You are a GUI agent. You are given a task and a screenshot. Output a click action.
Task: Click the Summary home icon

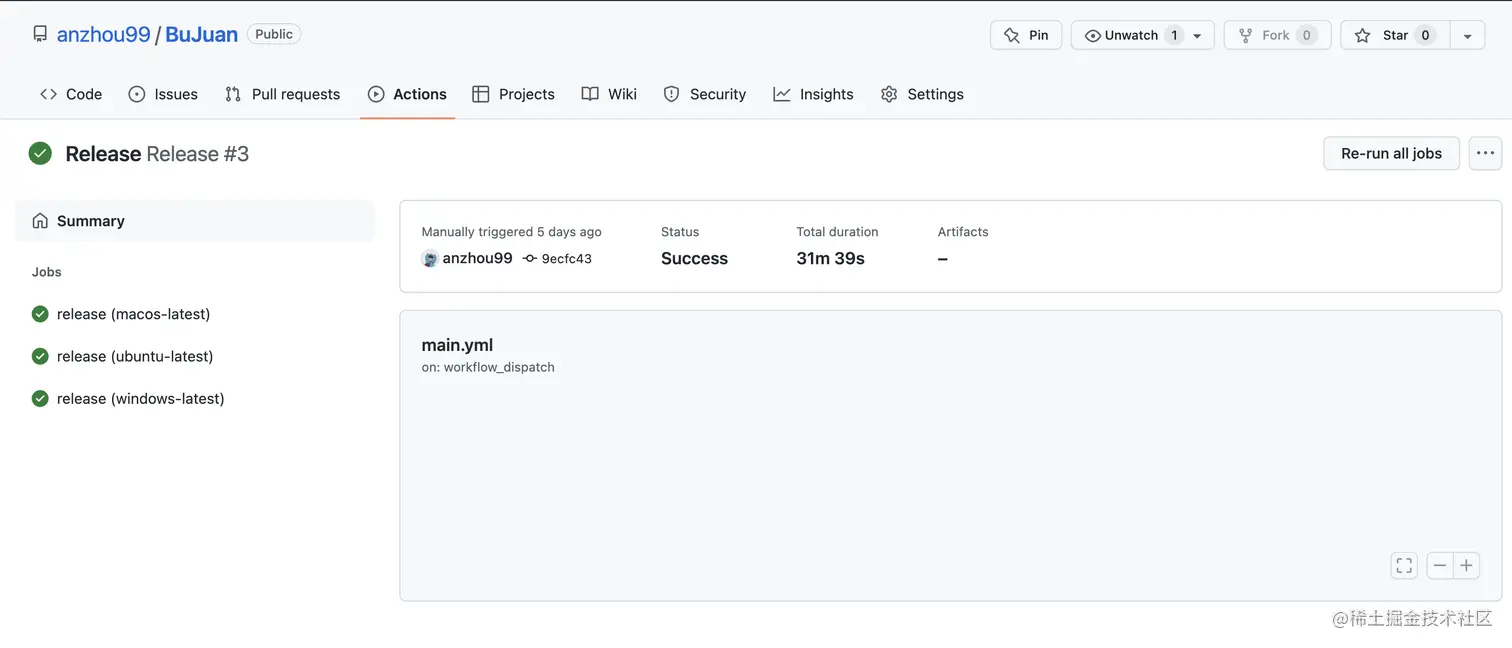(x=40, y=221)
